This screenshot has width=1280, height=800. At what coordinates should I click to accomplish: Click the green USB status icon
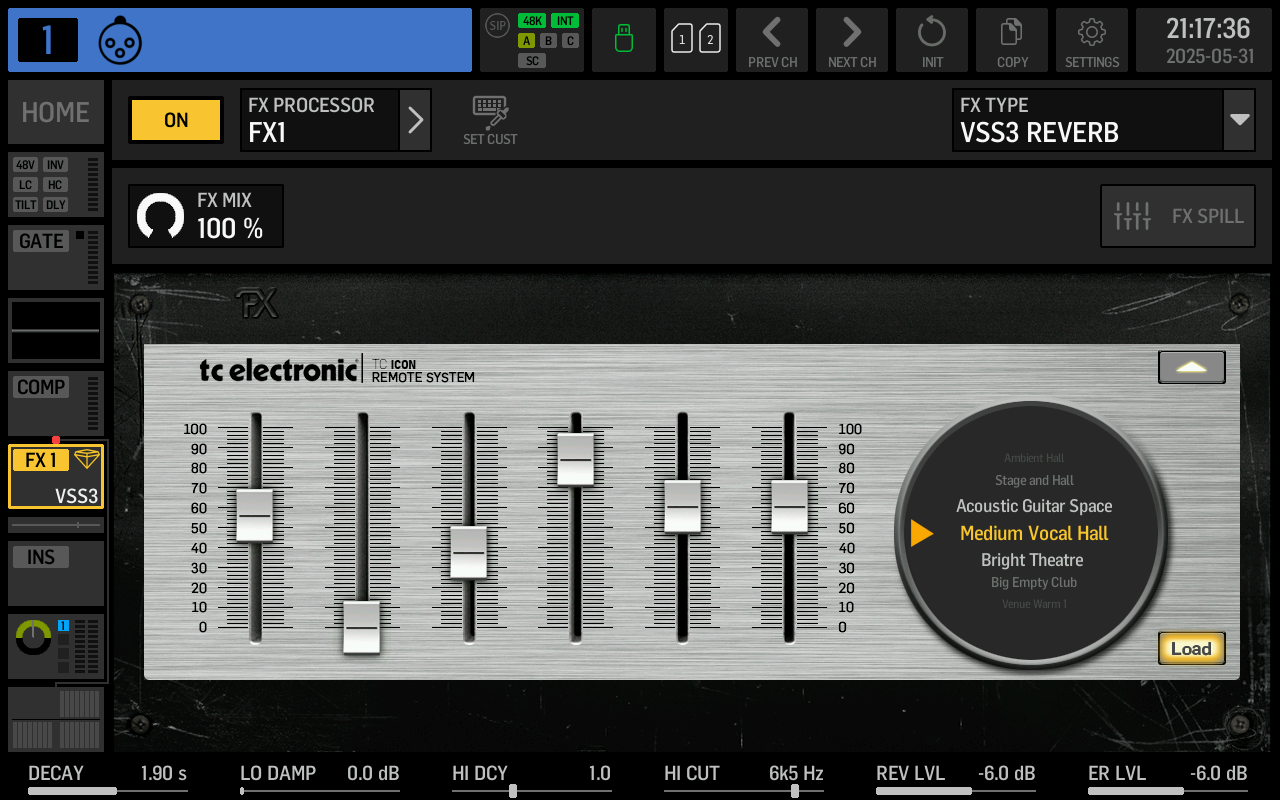623,40
